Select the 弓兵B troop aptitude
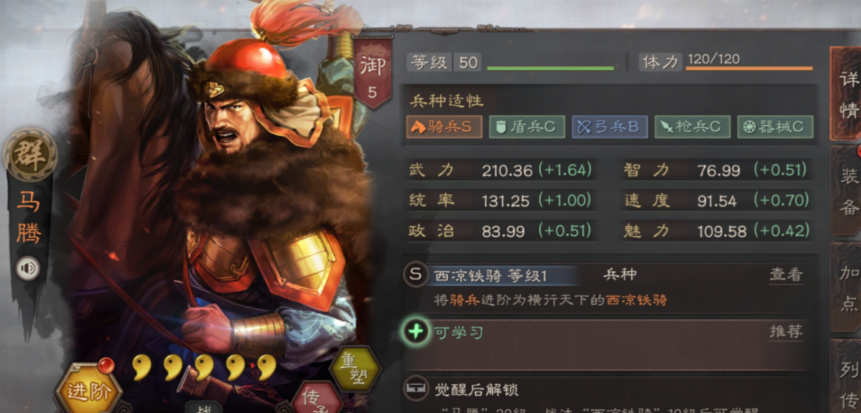The height and width of the screenshot is (413, 861). pyautogui.click(x=610, y=127)
